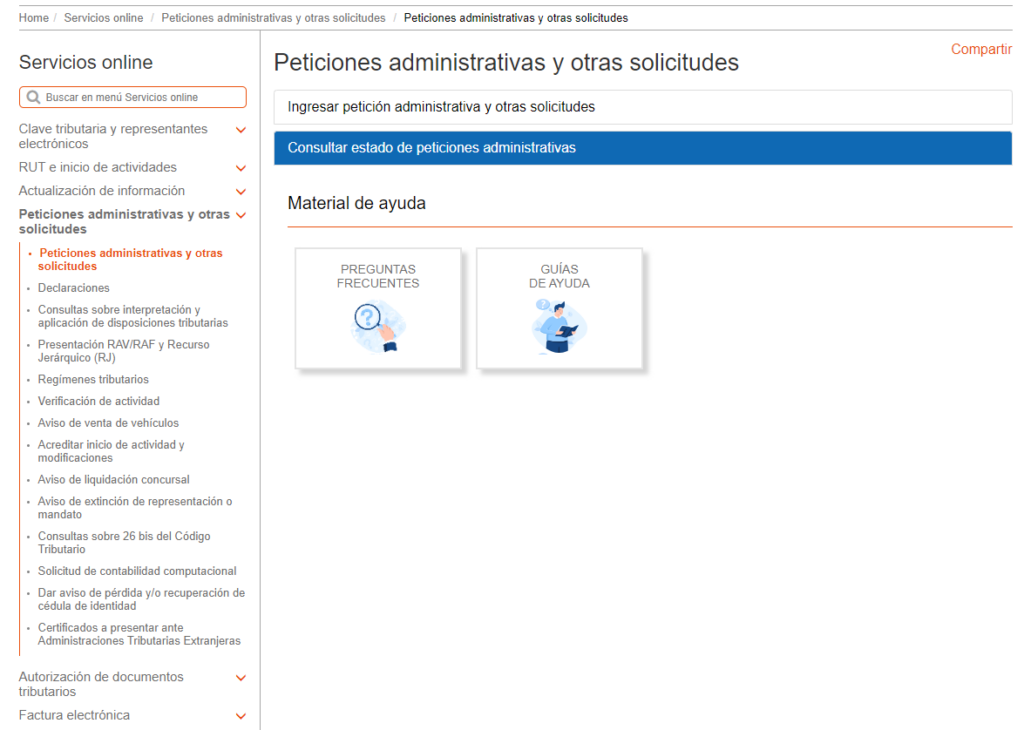1024x730 pixels.
Task: Click the Servicios online sidebar heading
Action: pos(86,62)
